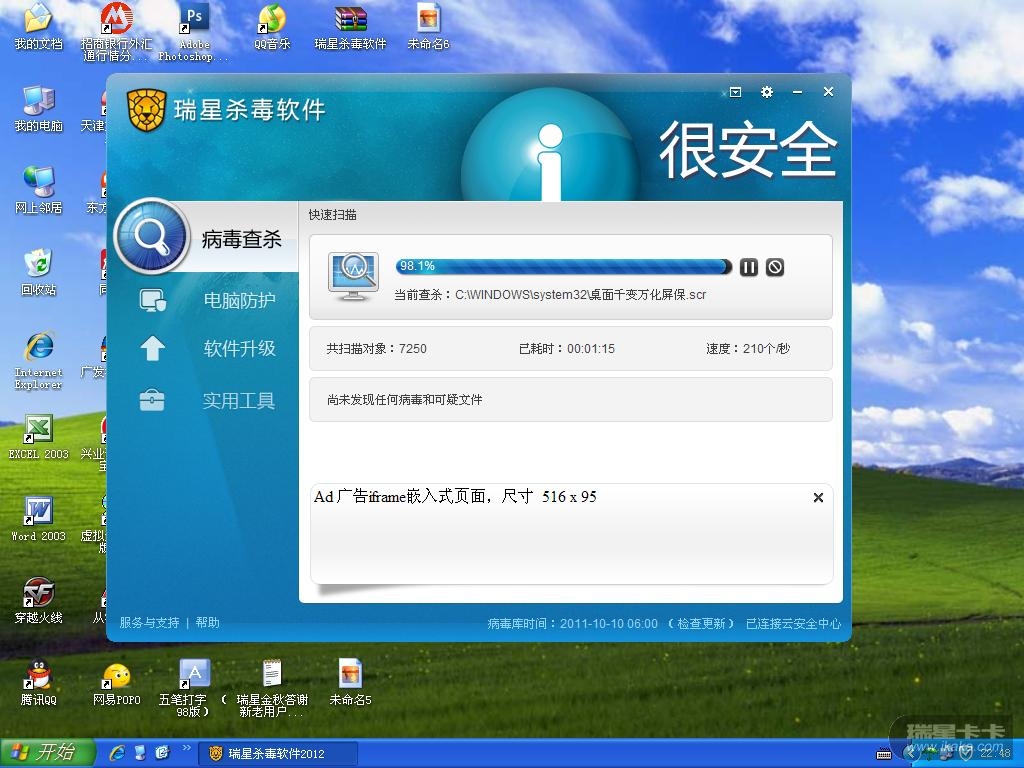The width and height of the screenshot is (1024, 768).
Task: Select 瑞星杀毒软件 archive desktop icon
Action: (351, 27)
